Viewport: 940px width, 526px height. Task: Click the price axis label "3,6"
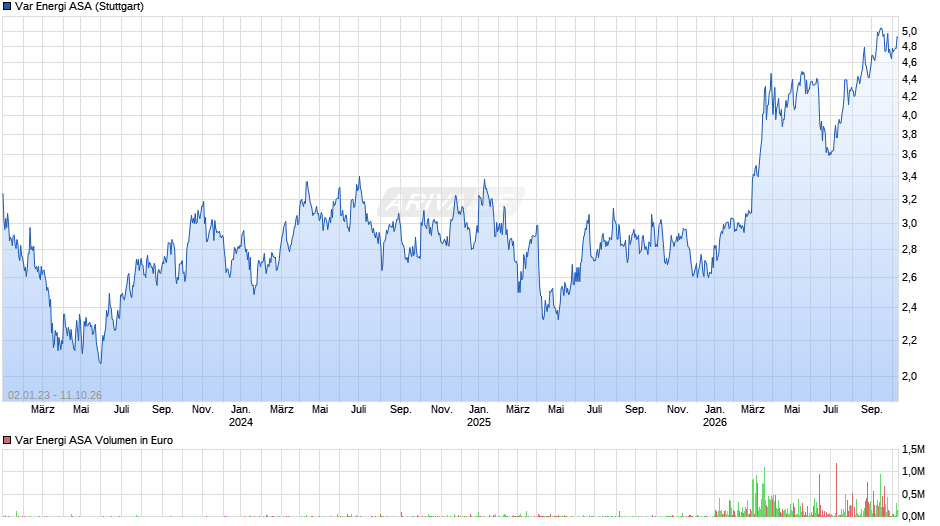(909, 155)
